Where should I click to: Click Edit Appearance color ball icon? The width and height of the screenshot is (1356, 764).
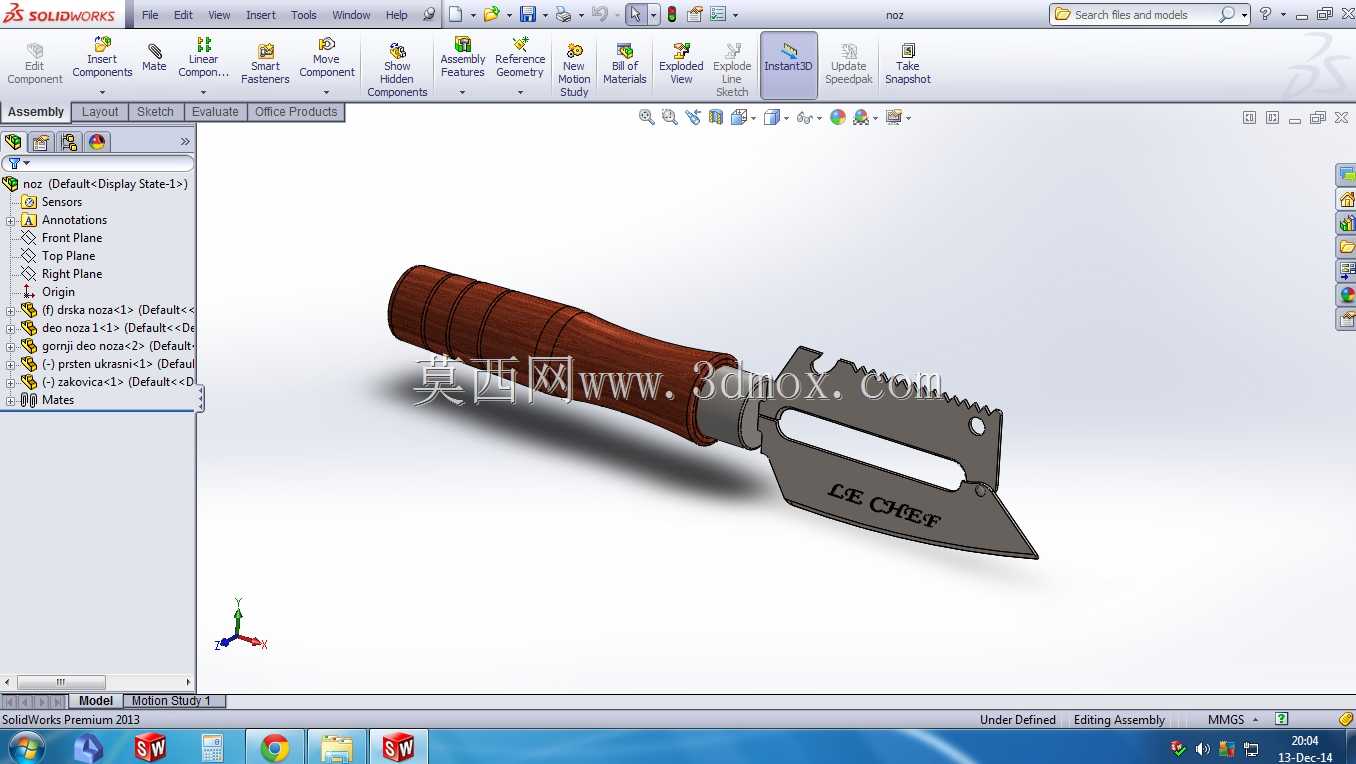837,117
